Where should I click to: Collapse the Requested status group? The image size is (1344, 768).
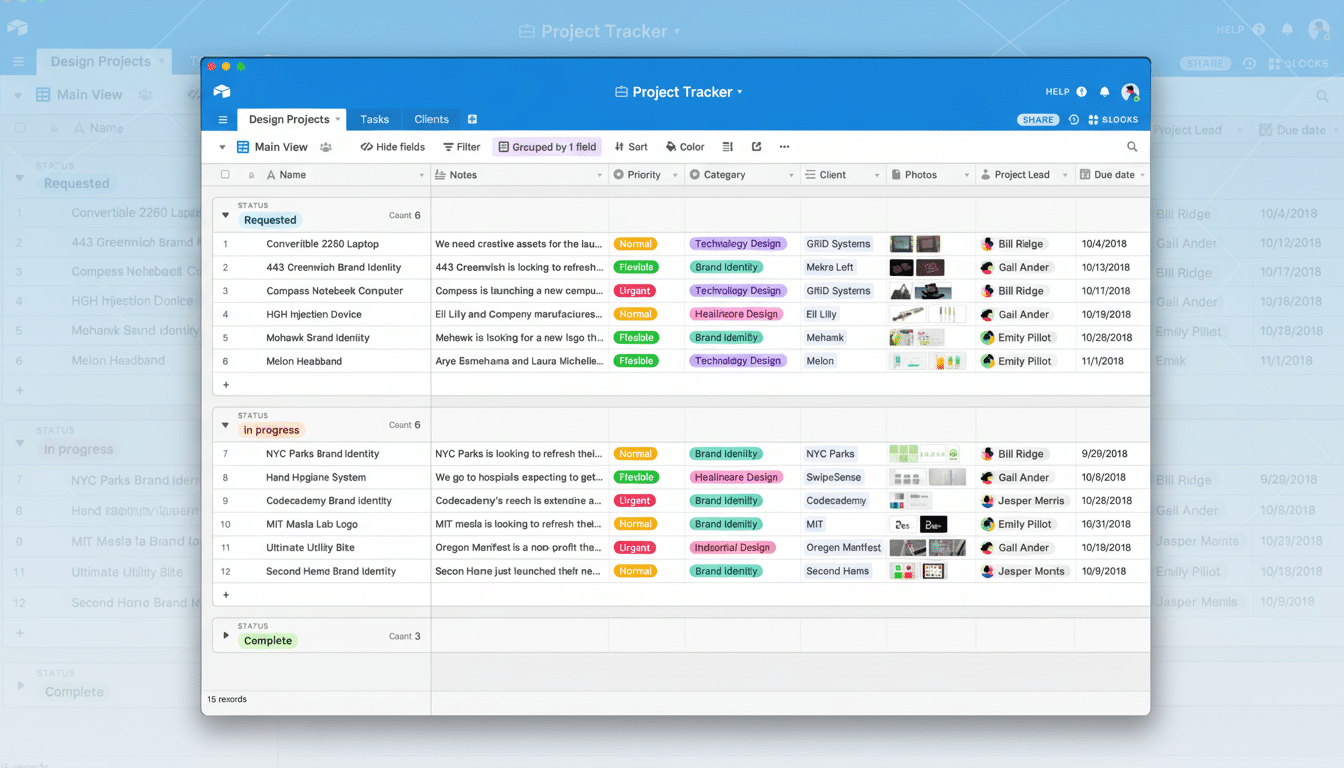(x=225, y=214)
